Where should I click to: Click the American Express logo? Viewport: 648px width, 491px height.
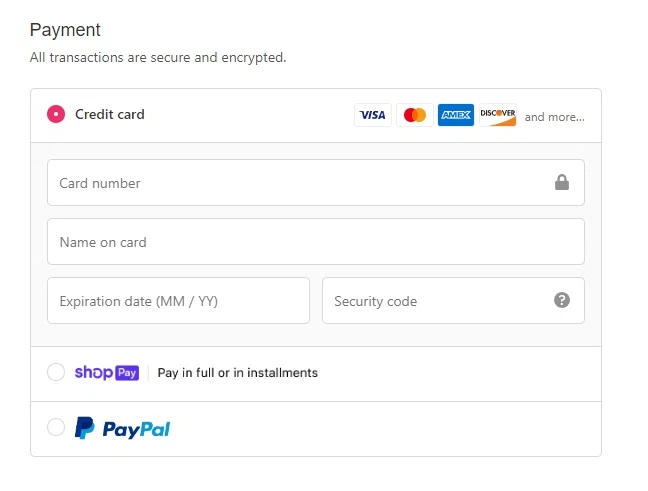coord(456,116)
